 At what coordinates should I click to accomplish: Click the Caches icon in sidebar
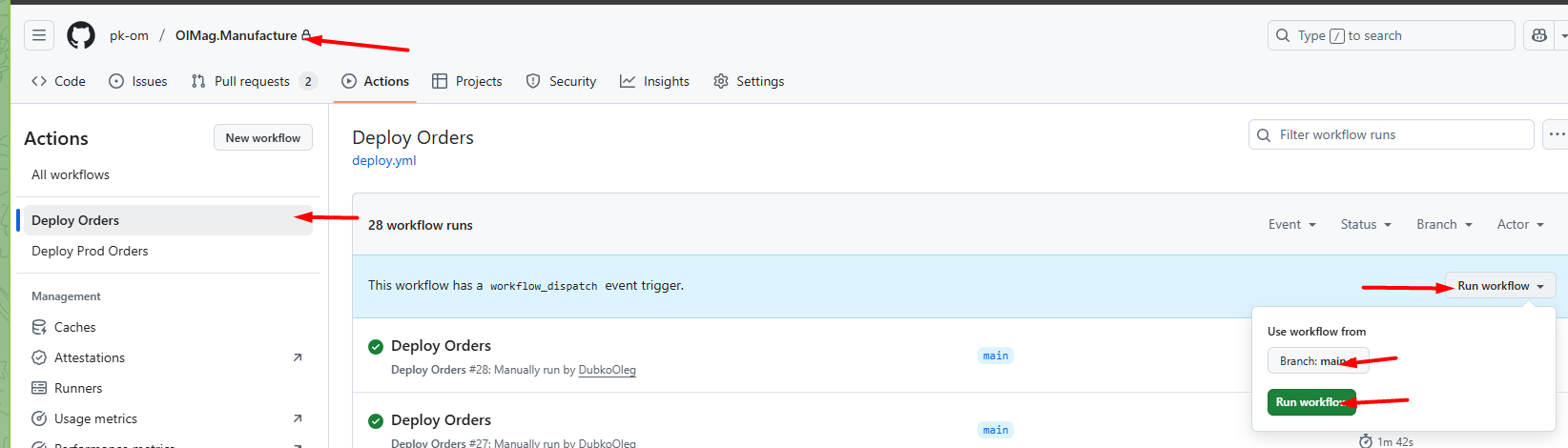point(39,327)
